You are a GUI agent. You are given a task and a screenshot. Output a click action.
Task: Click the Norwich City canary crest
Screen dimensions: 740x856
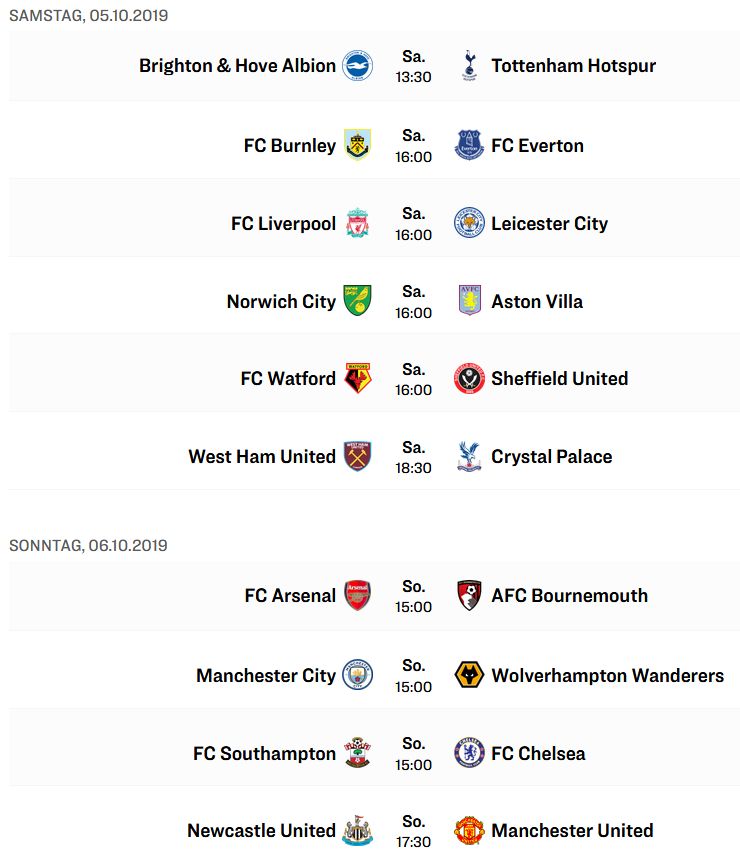357,300
